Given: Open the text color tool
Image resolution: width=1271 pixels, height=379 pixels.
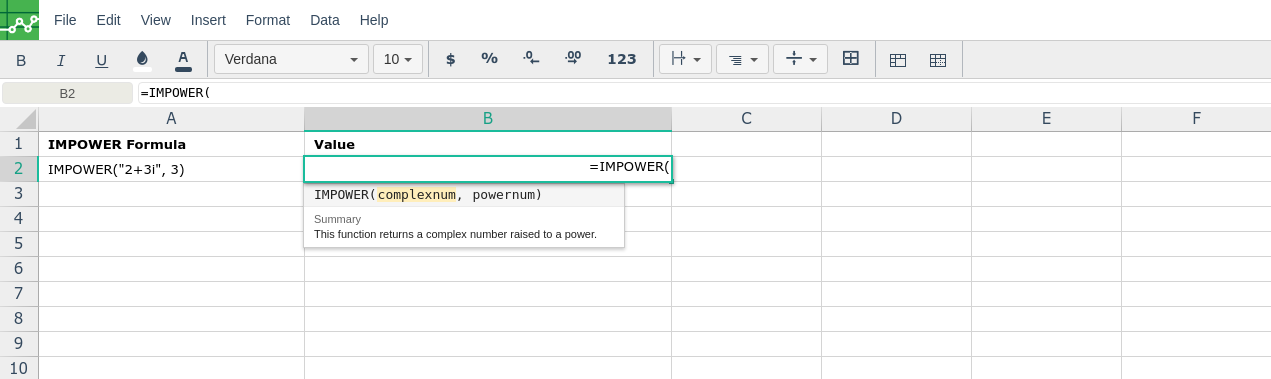Looking at the screenshot, I should pos(183,60).
